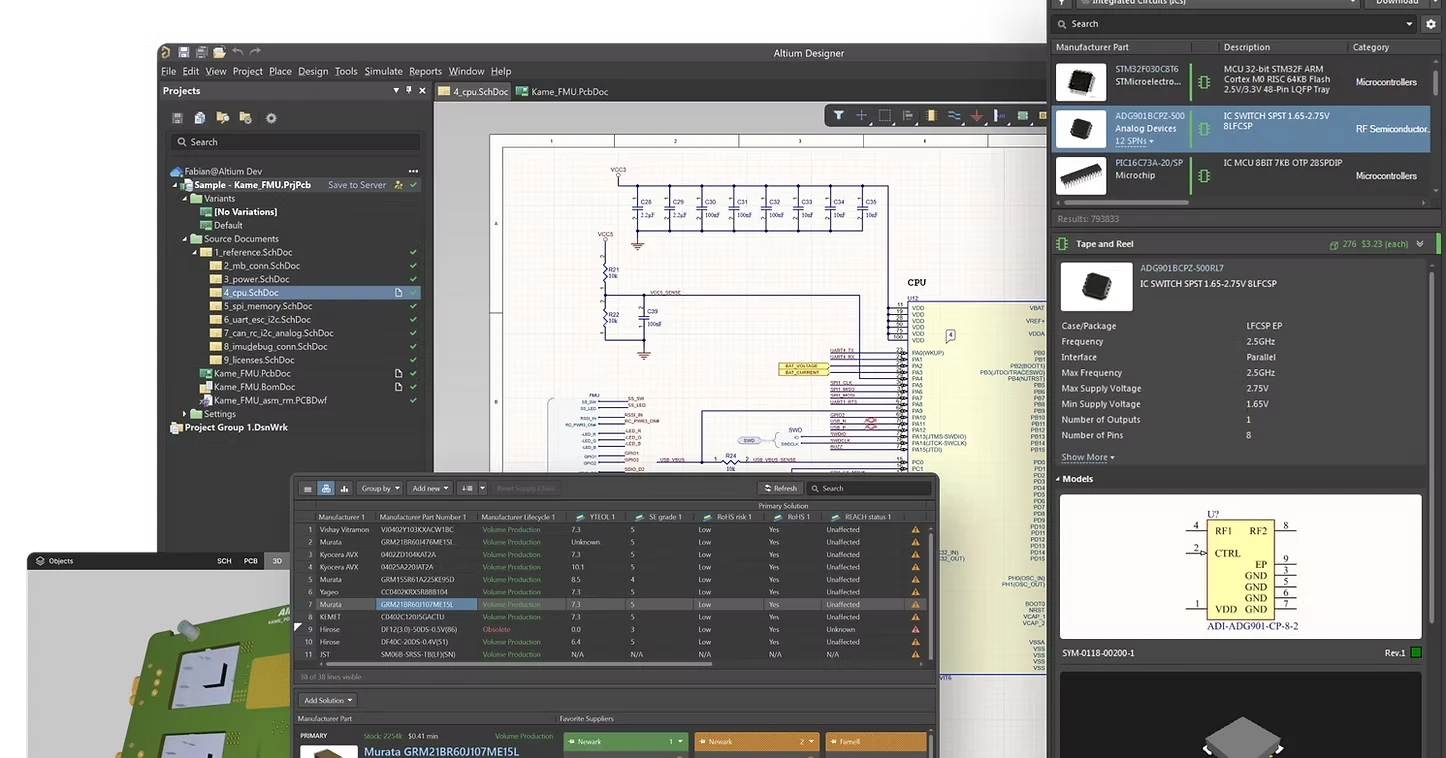The width and height of the screenshot is (1446, 758).
Task: Click the sort order icon in ActiveBOM toolbar
Action: click(467, 488)
